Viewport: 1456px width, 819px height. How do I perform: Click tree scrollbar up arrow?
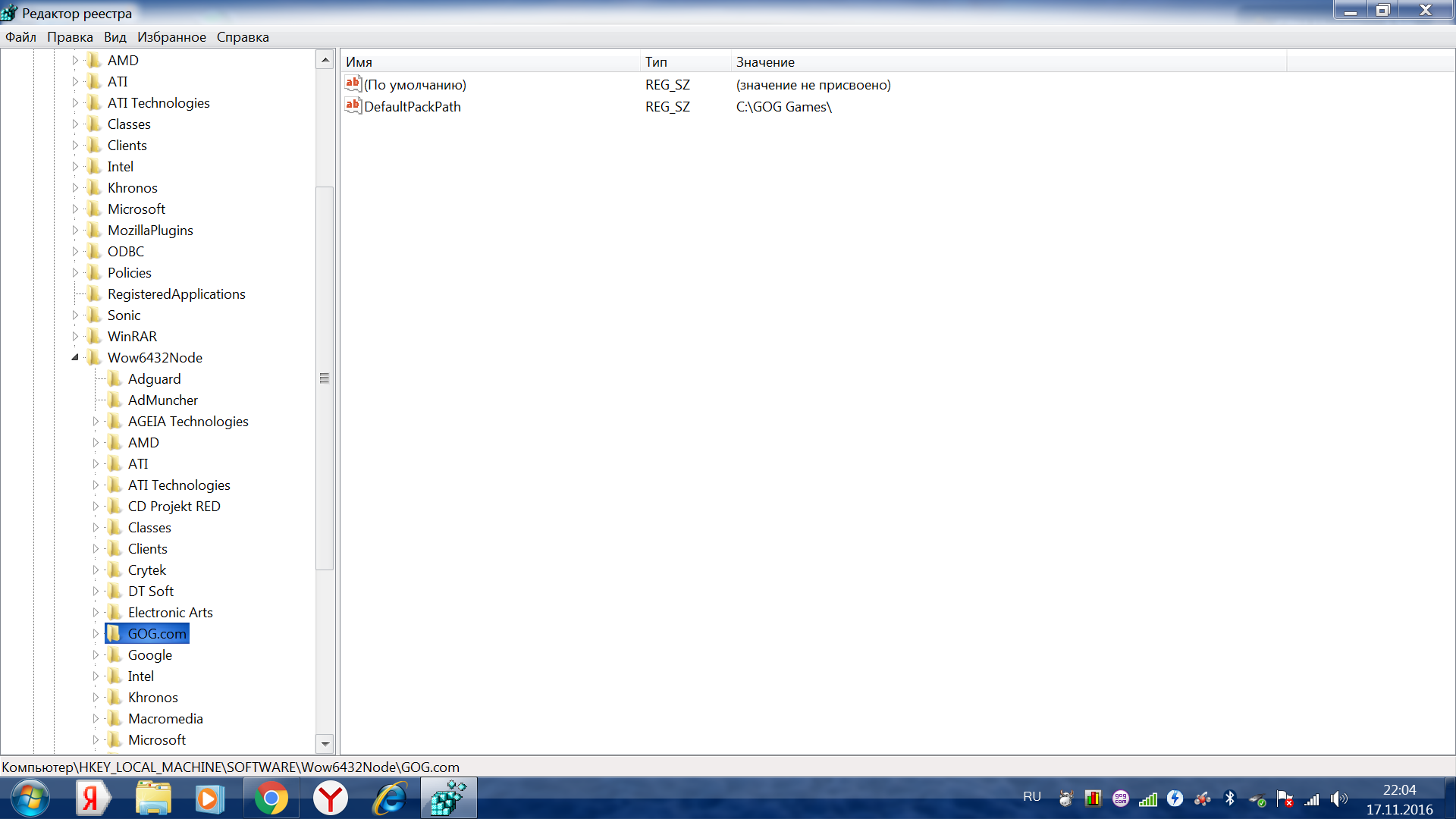coord(325,60)
